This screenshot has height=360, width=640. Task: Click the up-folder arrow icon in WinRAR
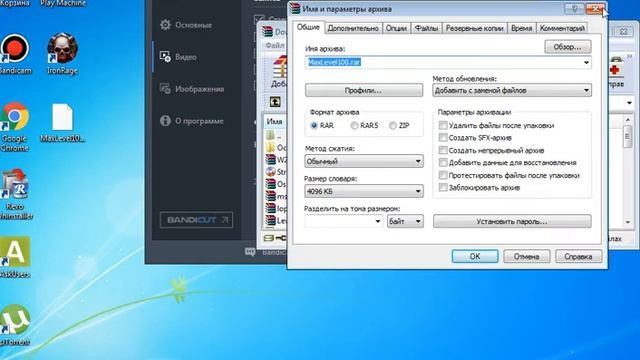[275, 102]
